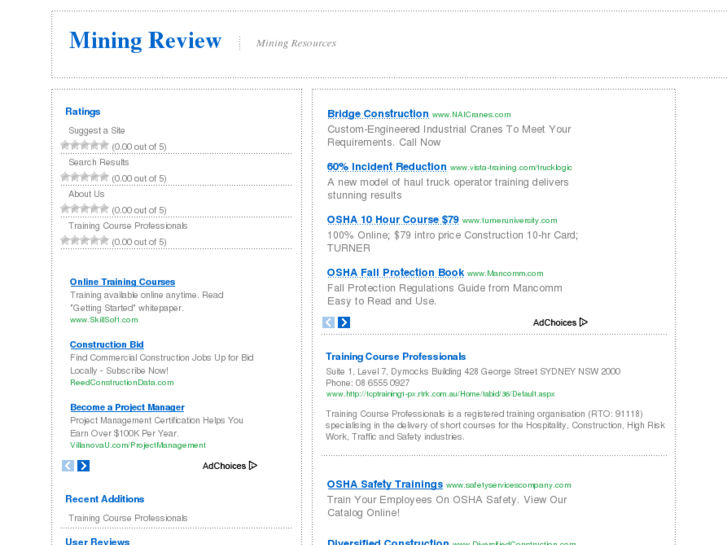The width and height of the screenshot is (727, 545).
Task: Visit www.safetyservicescompany.com ad URL
Action: 509,485
